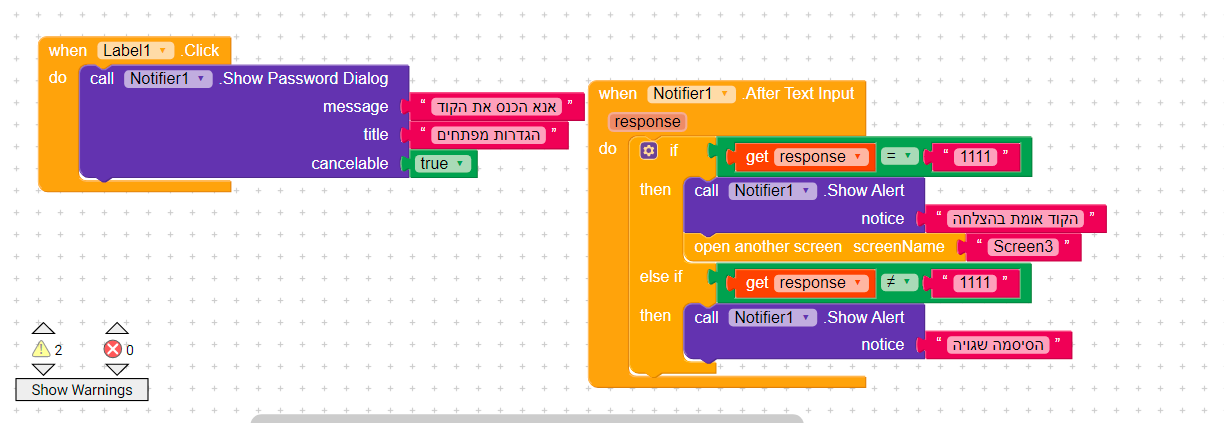Select the response parameter of After Text Input
The width and height of the screenshot is (1224, 423).
pyautogui.click(x=647, y=122)
